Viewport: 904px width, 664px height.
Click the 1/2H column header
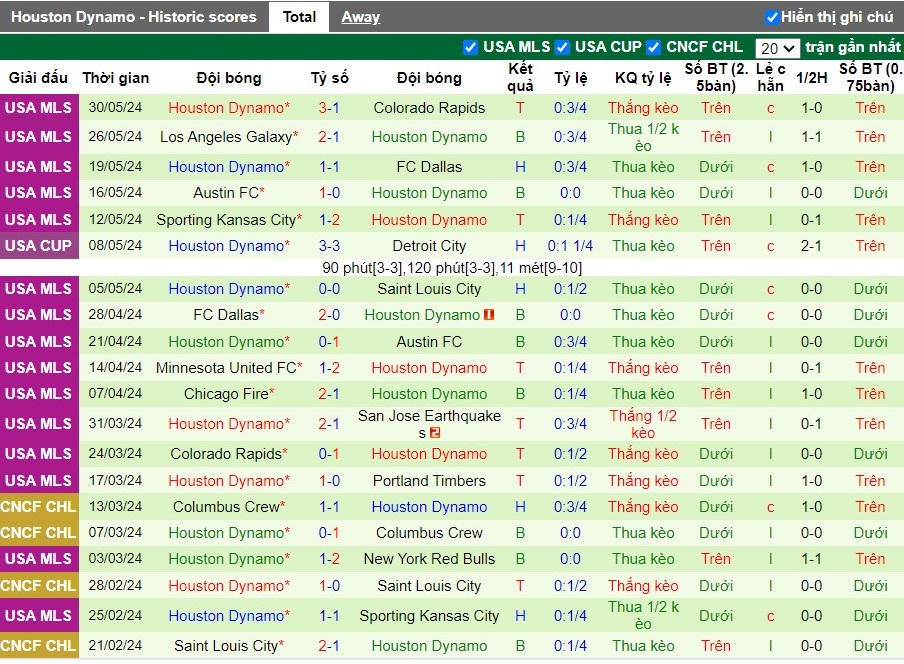[x=811, y=78]
